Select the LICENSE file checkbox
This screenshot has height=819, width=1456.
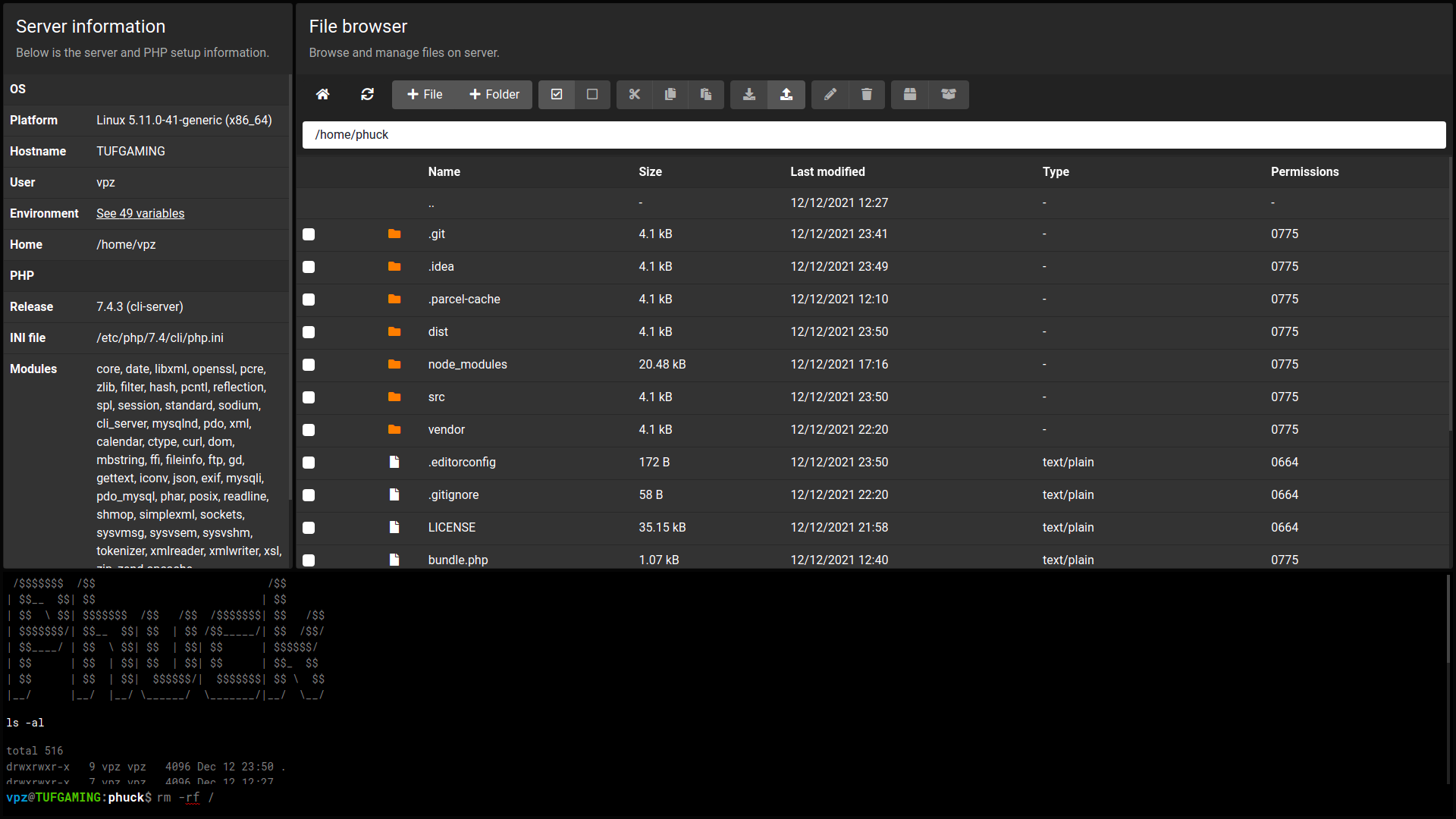click(x=309, y=528)
